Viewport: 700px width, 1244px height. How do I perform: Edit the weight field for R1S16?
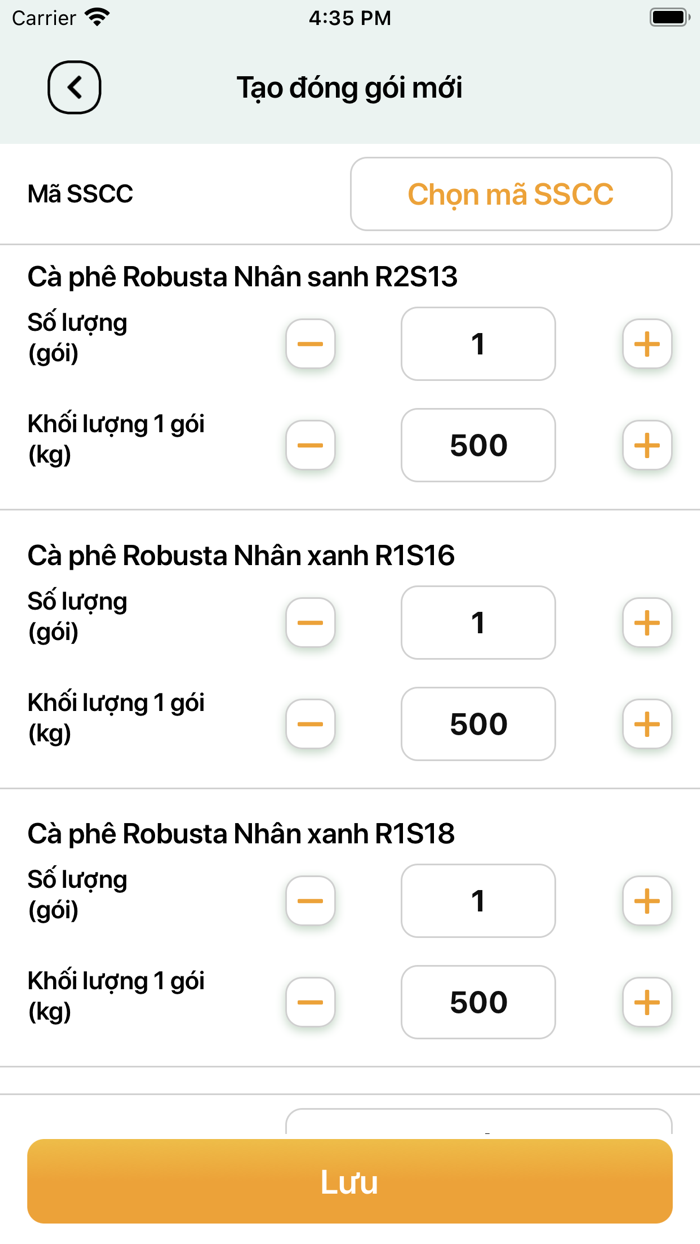pyautogui.click(x=478, y=724)
